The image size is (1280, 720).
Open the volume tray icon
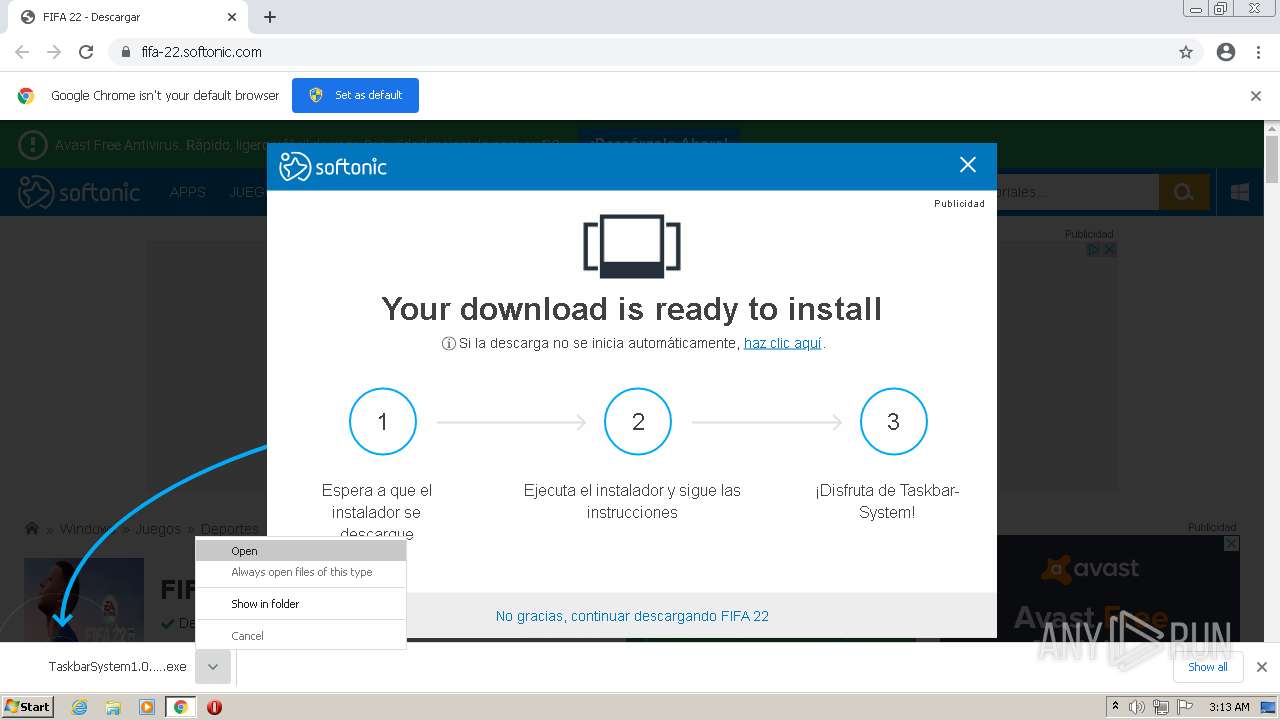click(1137, 707)
